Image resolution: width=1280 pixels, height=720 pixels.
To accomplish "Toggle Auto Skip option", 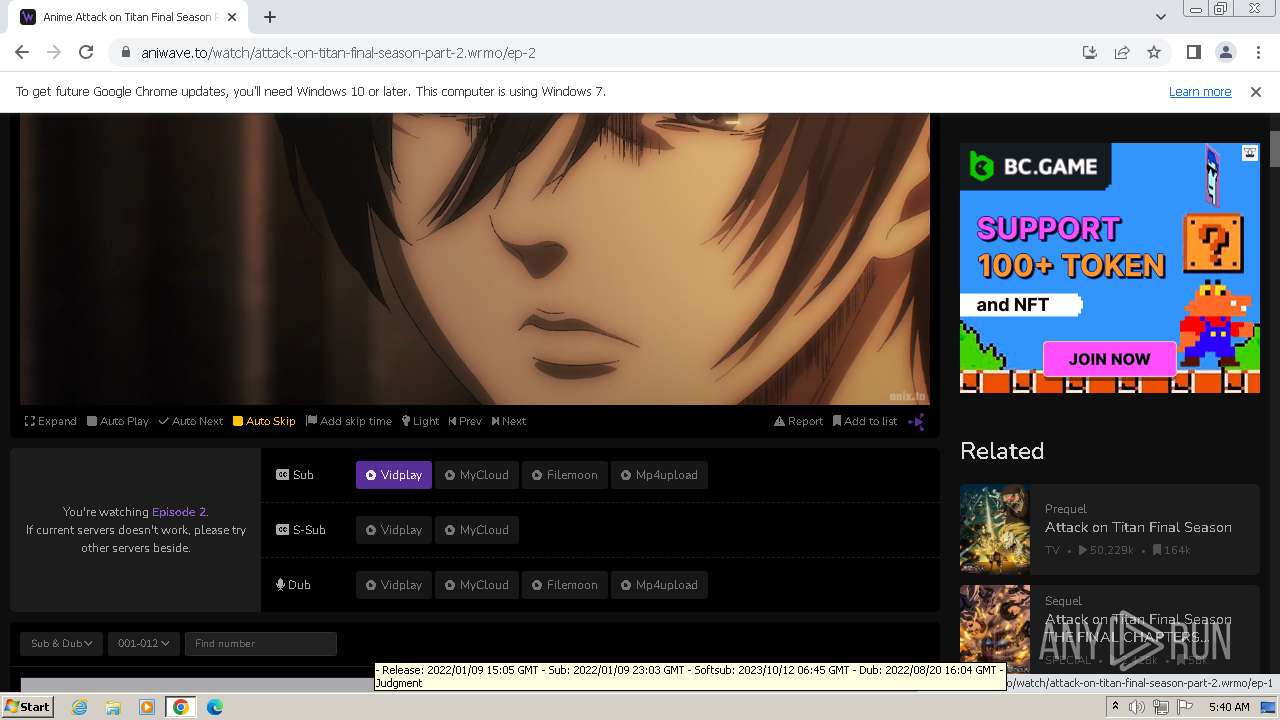I will point(264,421).
